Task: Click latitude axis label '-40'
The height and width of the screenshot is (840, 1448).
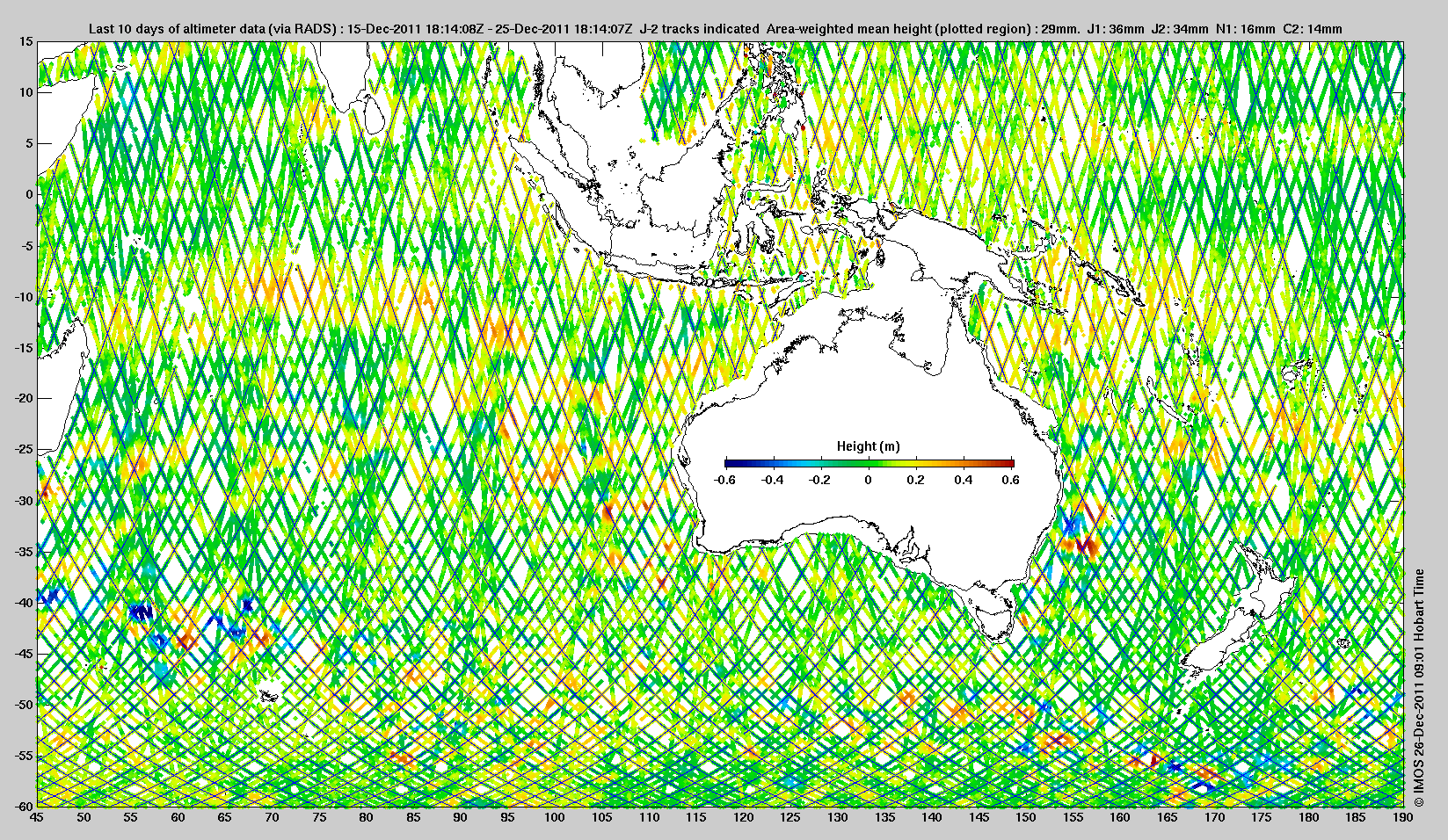Action: (24, 603)
